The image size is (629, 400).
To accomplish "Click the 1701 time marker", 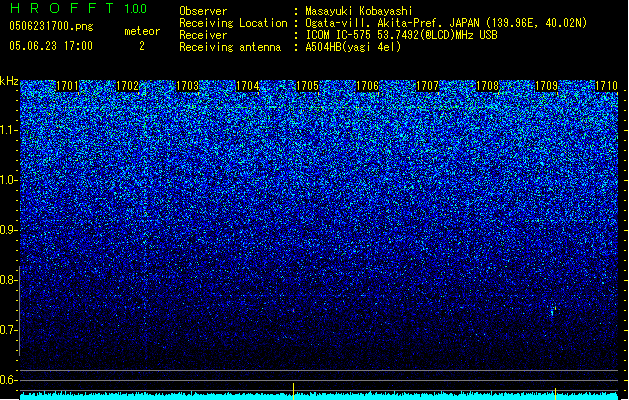I will tap(67, 86).
